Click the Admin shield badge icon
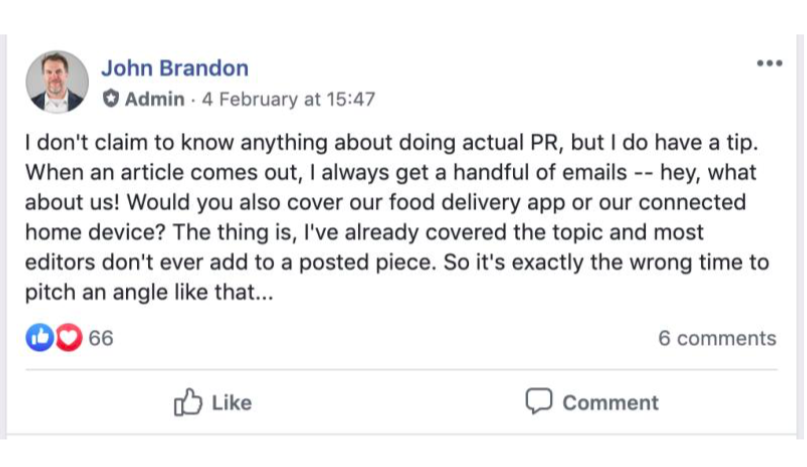 point(110,99)
